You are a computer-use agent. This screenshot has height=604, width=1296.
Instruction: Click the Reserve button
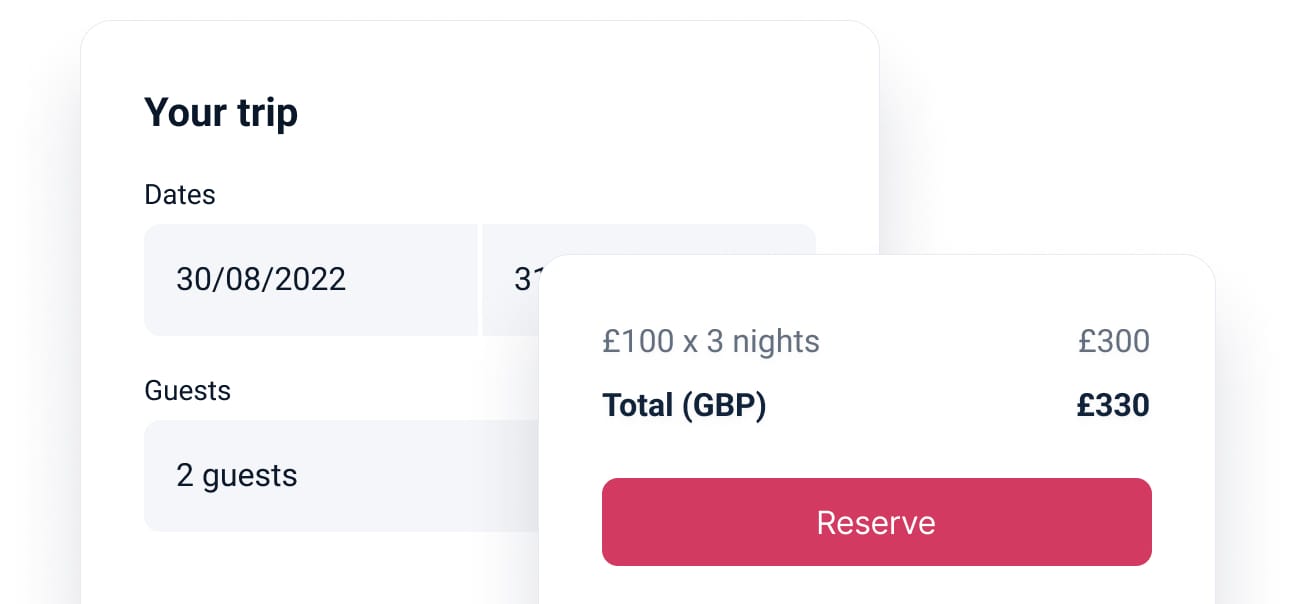[876, 521]
